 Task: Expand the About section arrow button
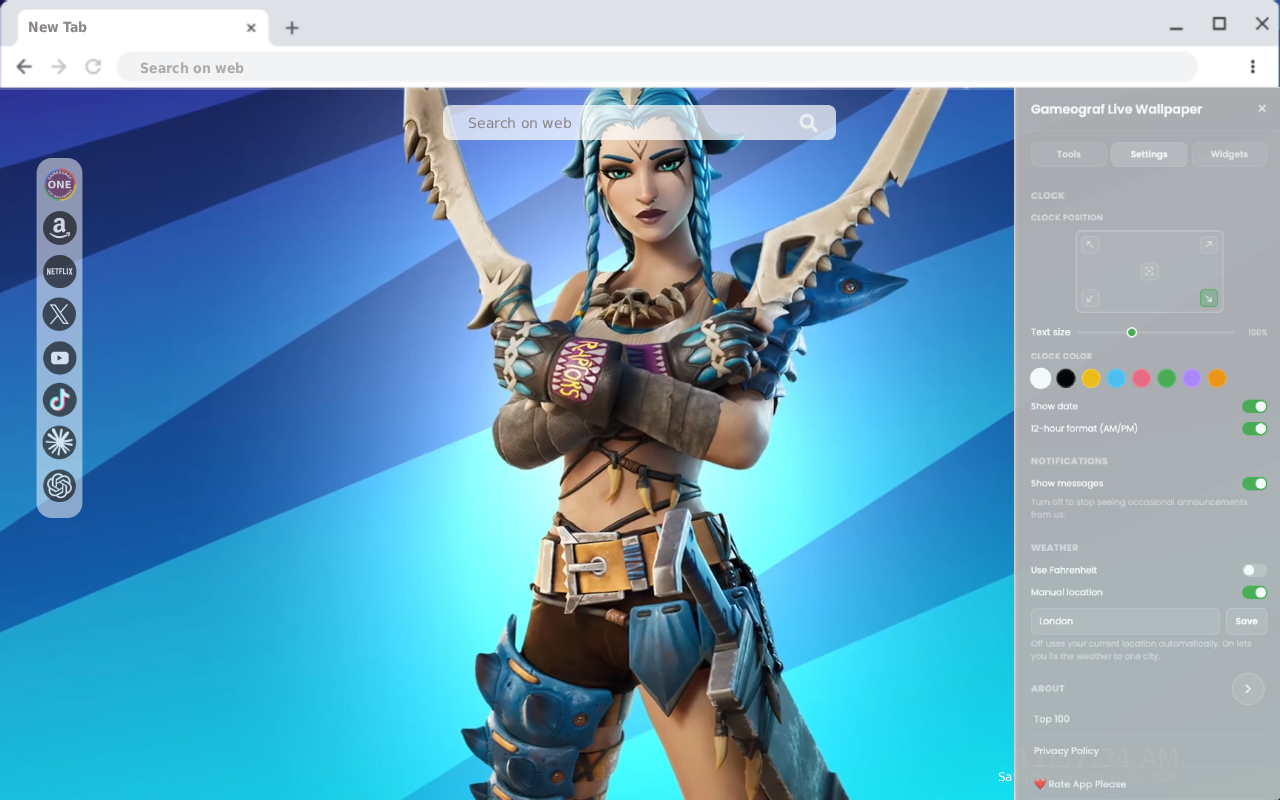tap(1248, 689)
